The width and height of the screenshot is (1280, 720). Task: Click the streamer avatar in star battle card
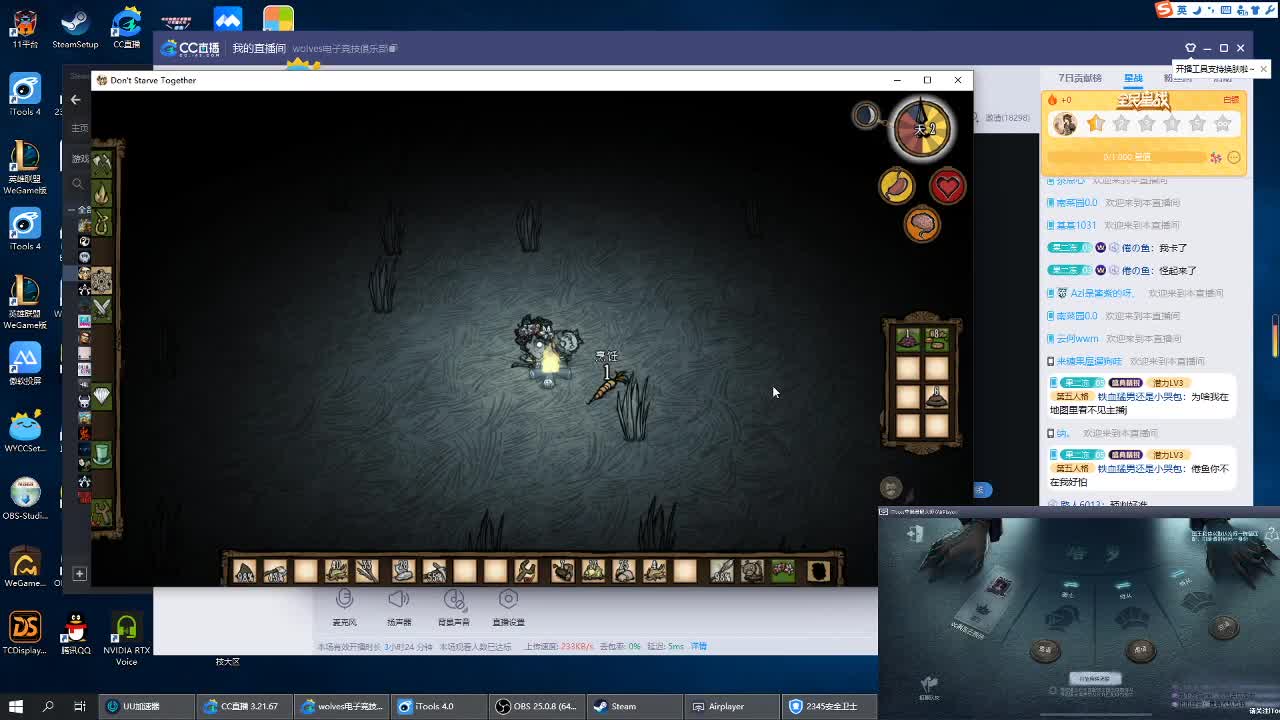click(1064, 124)
